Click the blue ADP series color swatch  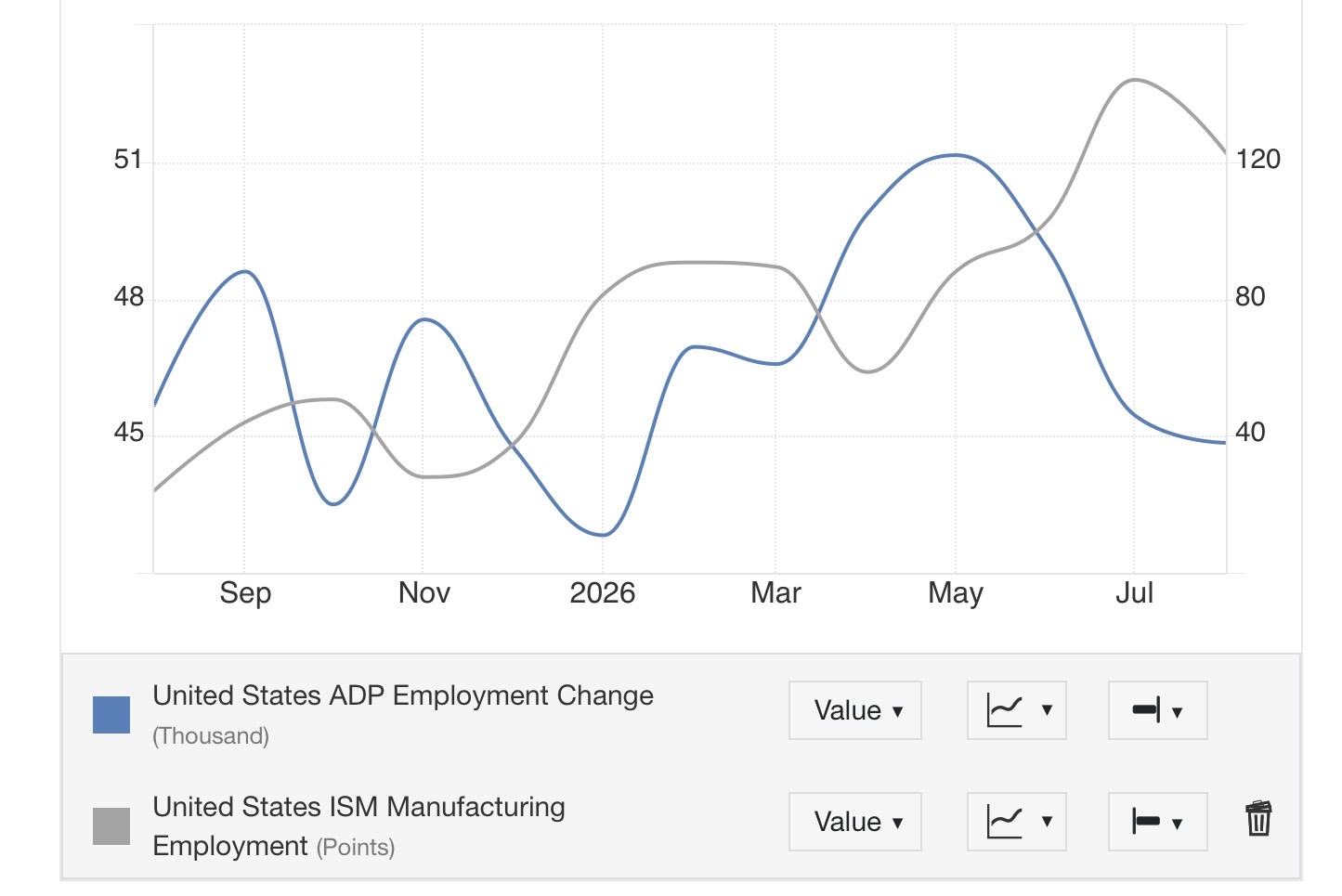(x=111, y=715)
